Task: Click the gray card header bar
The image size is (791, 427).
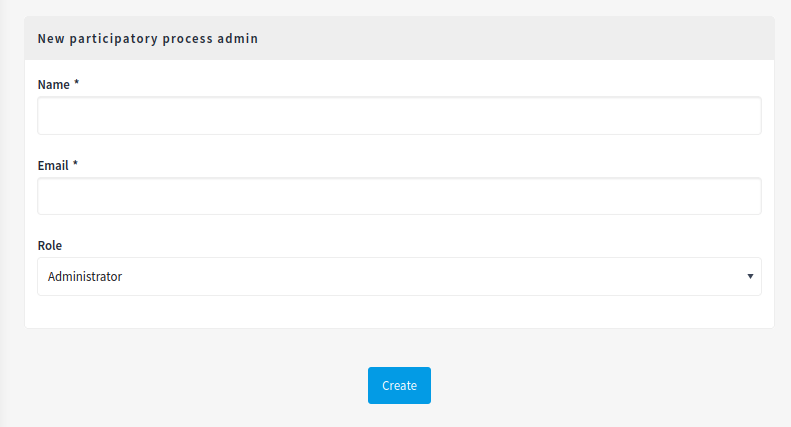Action: [399, 38]
